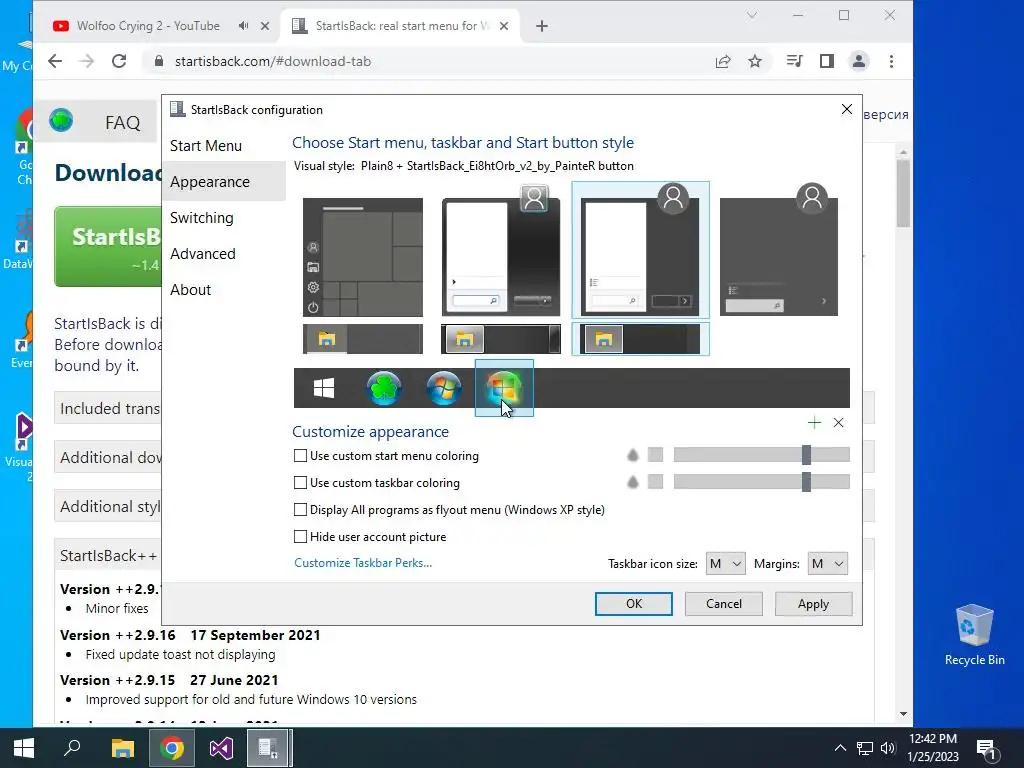Select the Windows 10 tiles start menu style
This screenshot has width=1024, height=768.
coord(362,257)
